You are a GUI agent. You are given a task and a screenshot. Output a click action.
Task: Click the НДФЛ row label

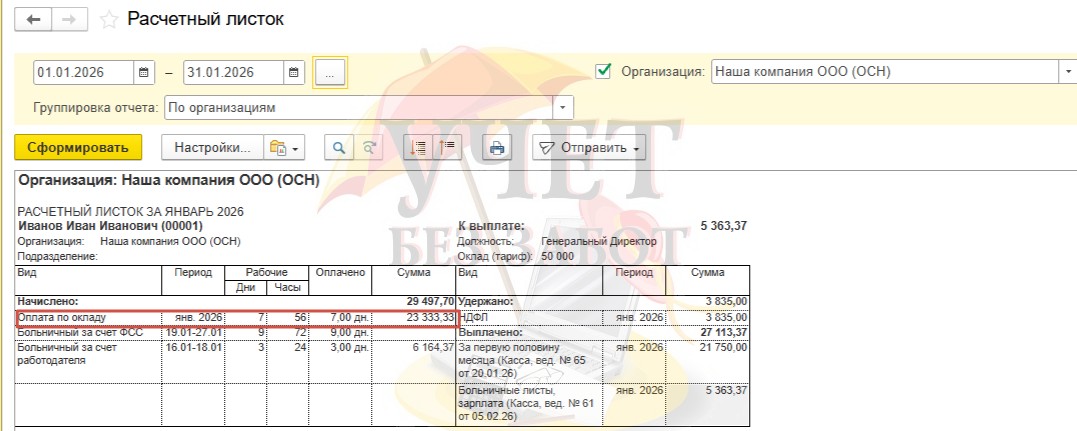coord(473,318)
